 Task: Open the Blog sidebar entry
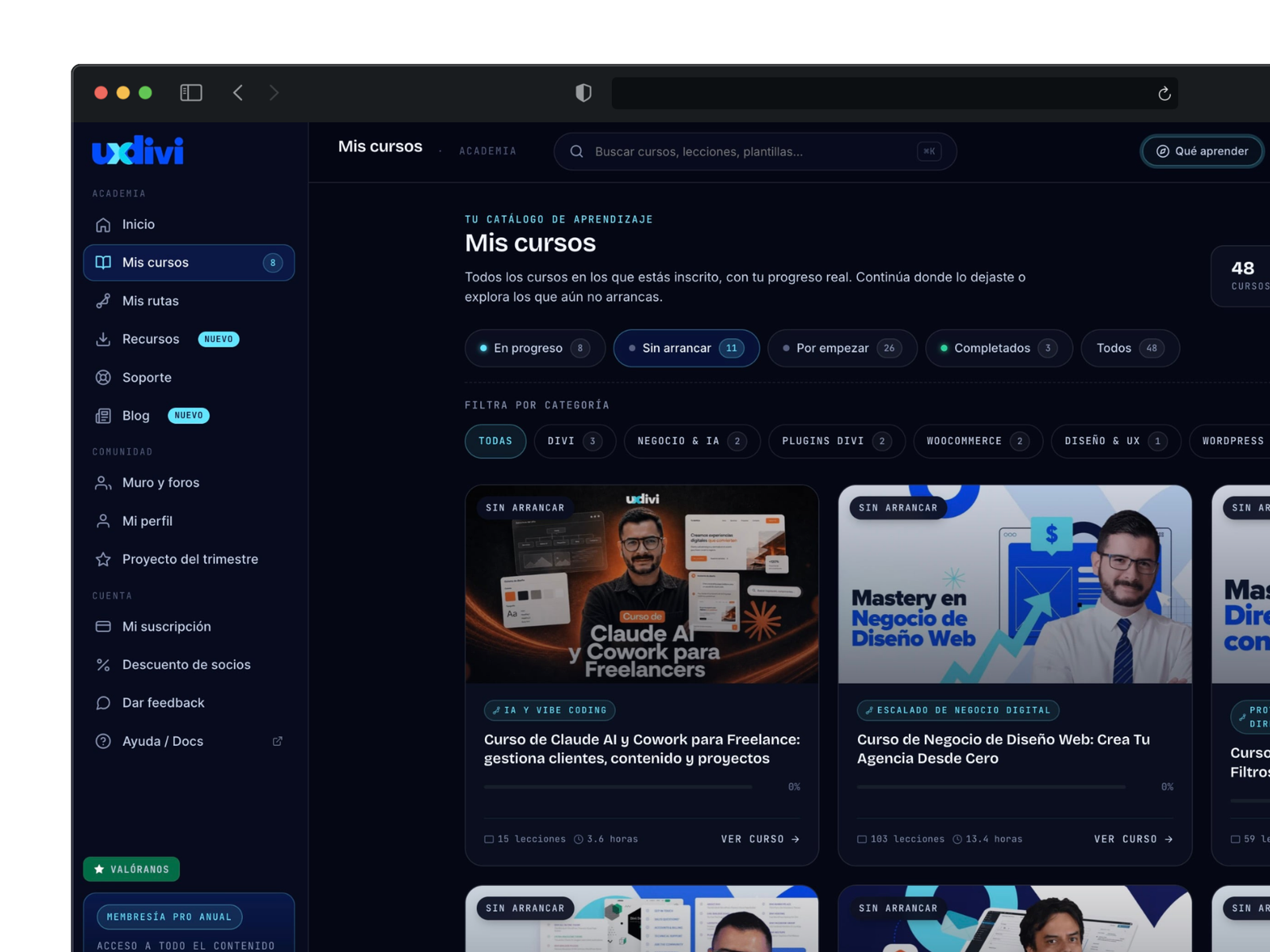click(x=189, y=416)
